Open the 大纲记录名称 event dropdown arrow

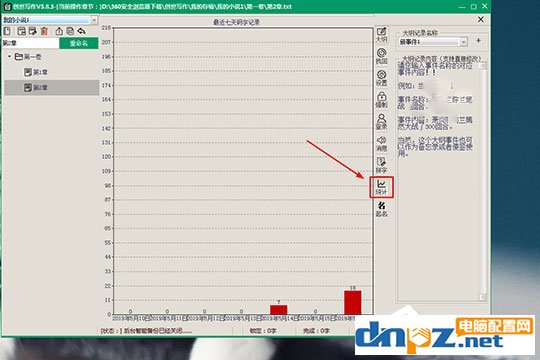pos(464,42)
